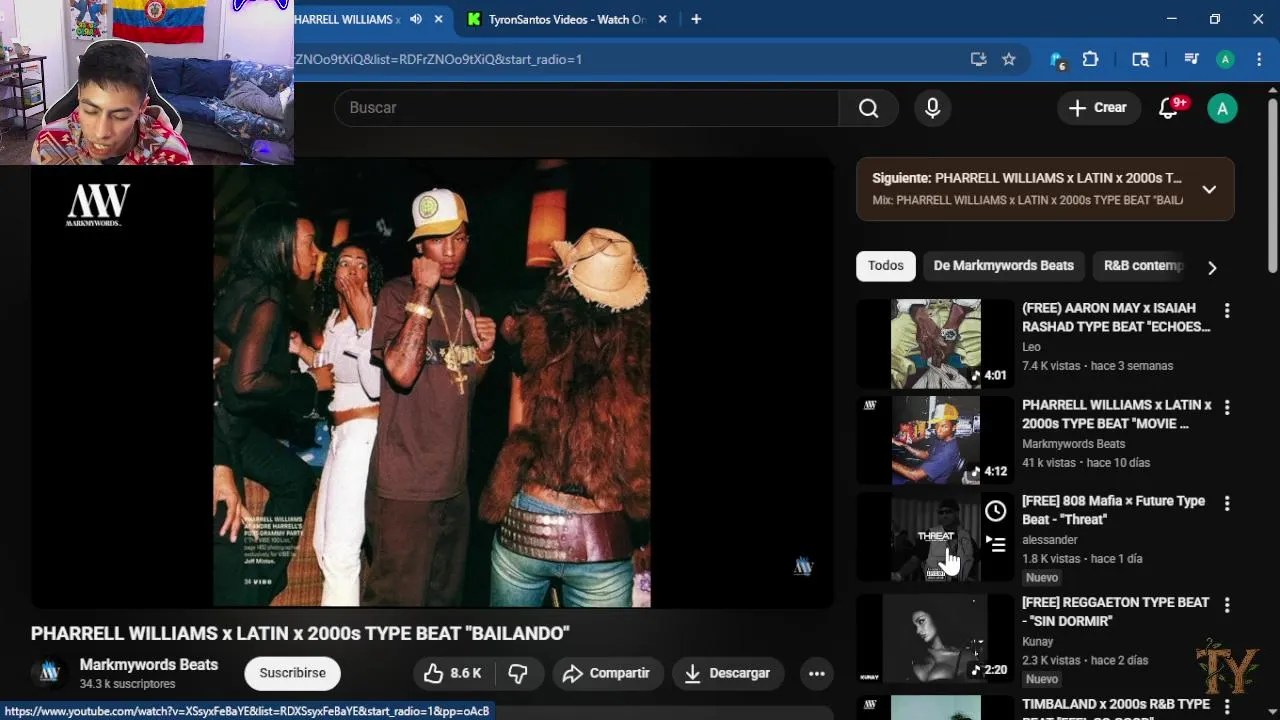Click the search magnifier button
Image resolution: width=1280 pixels, height=720 pixels.
(868, 108)
